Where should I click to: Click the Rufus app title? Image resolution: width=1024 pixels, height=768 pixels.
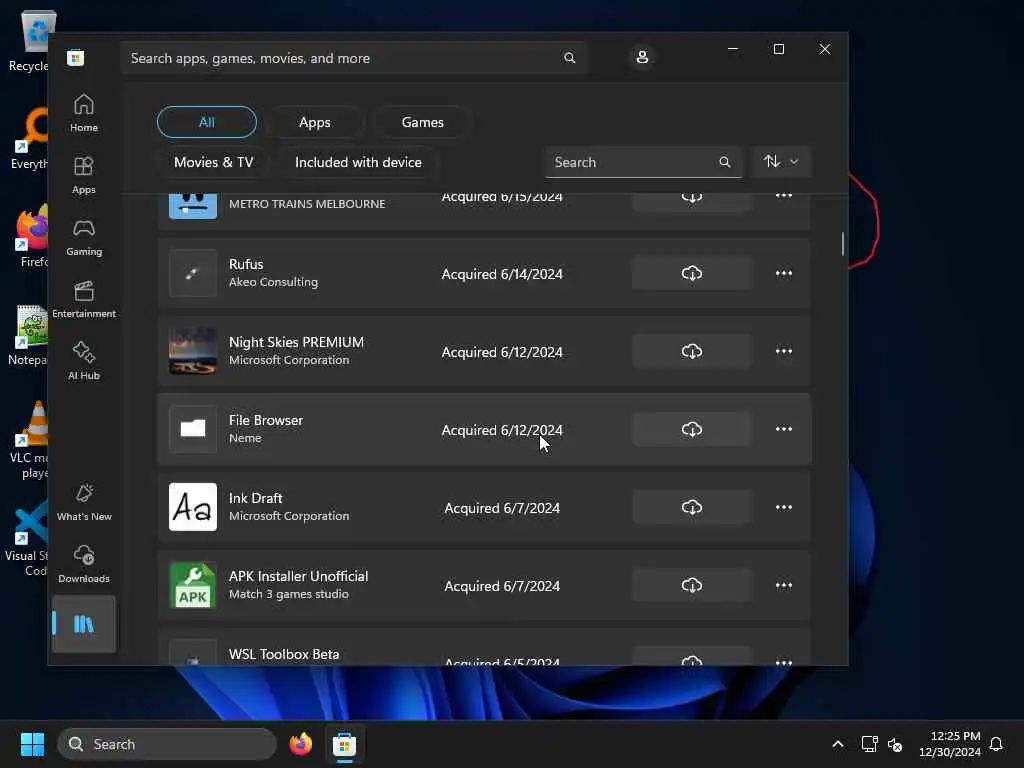point(246,264)
